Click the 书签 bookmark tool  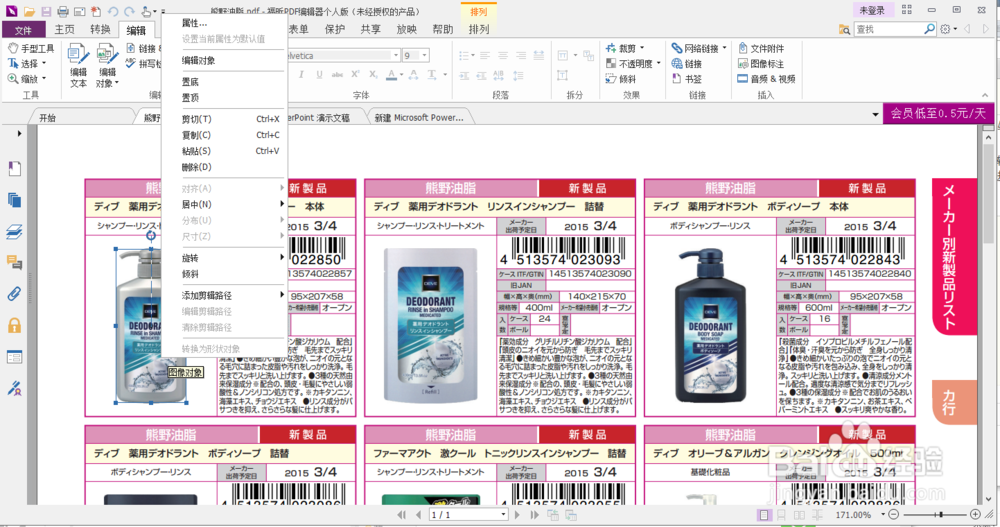687,79
